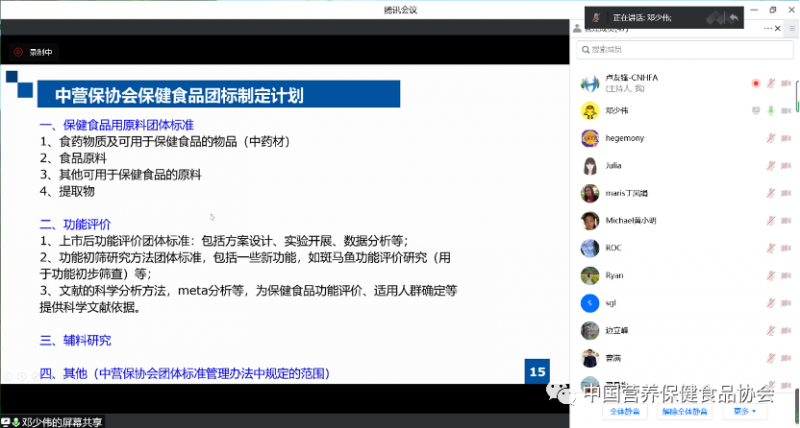This screenshot has height=428, width=800.
Task: Click sgl's muted microphone icon
Action: point(771,303)
